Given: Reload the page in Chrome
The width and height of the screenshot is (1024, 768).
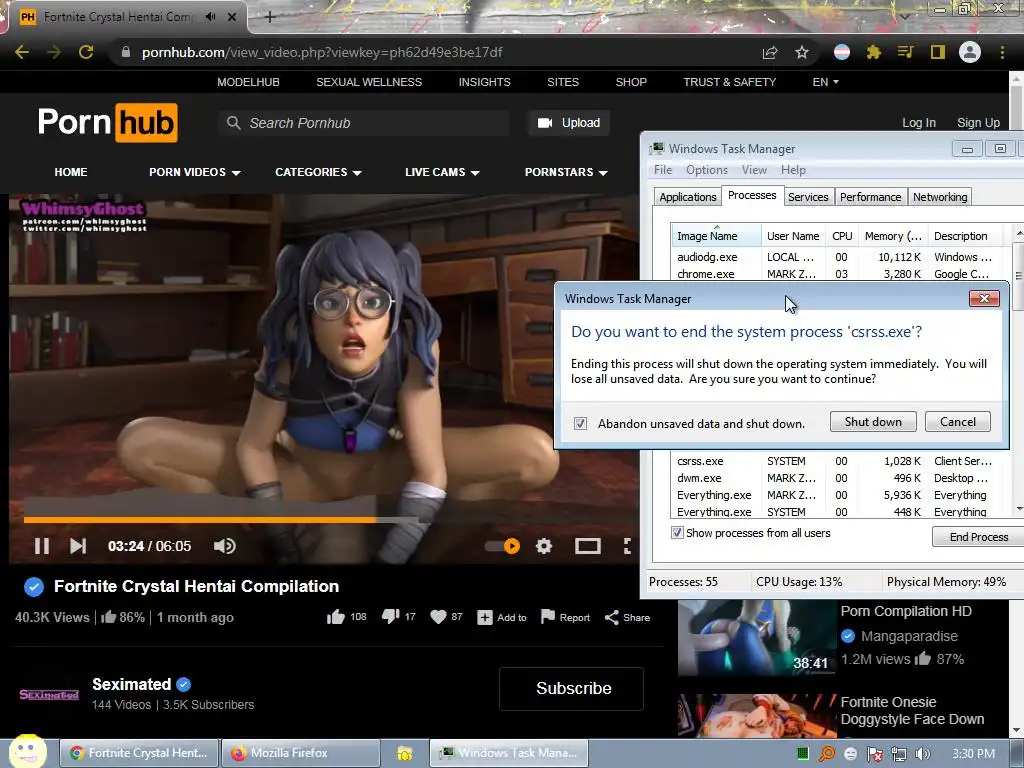Looking at the screenshot, I should 86,52.
